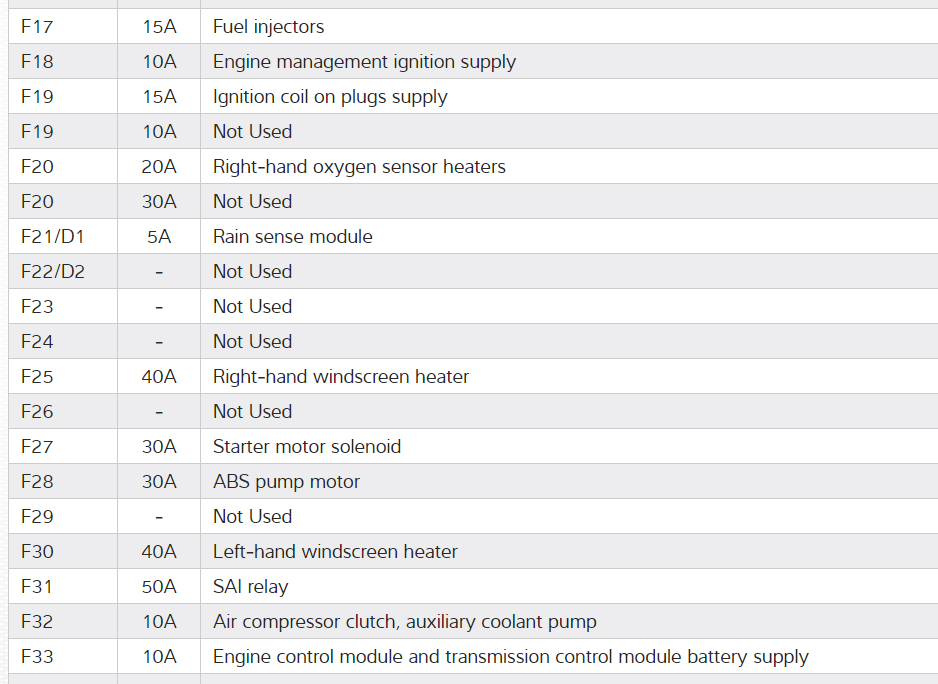
Task: Click the F17 fuse label cell
Action: [x=37, y=27]
